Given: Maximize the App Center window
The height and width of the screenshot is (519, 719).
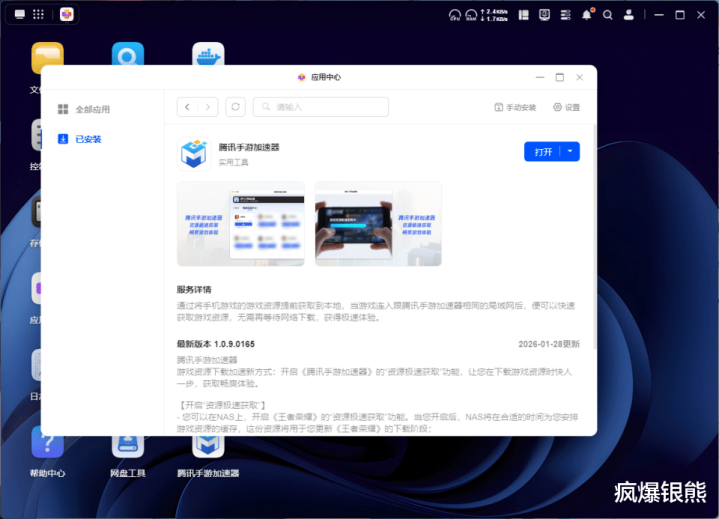Looking at the screenshot, I should 560,77.
